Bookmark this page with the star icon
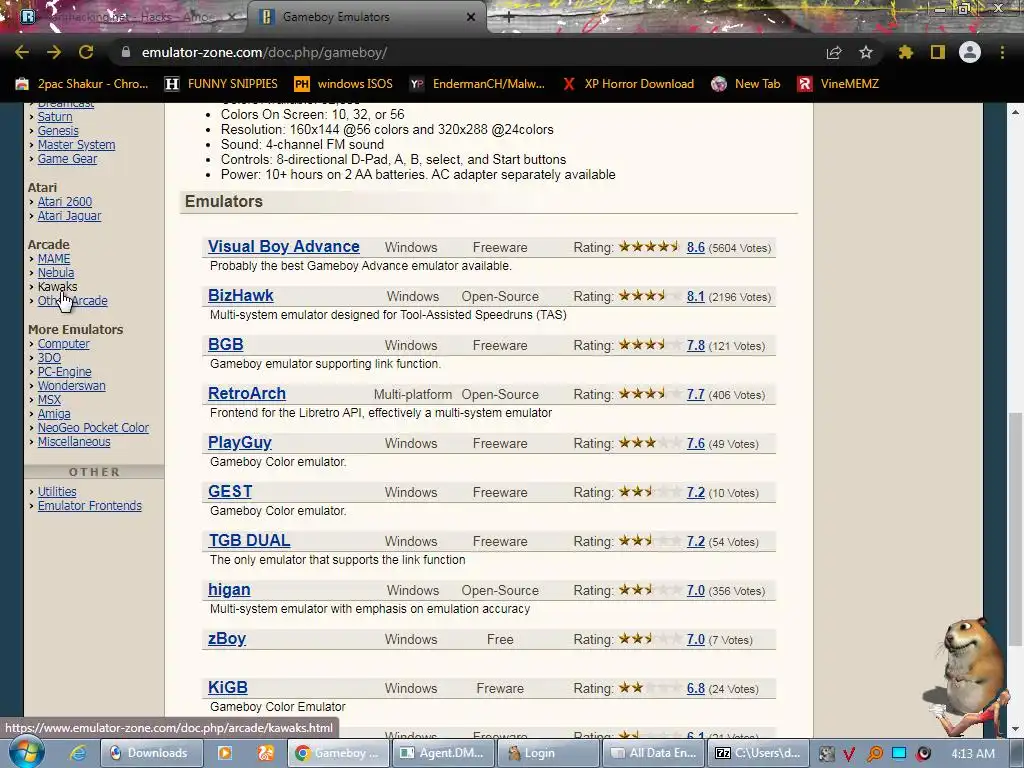The image size is (1024, 768). click(866, 52)
